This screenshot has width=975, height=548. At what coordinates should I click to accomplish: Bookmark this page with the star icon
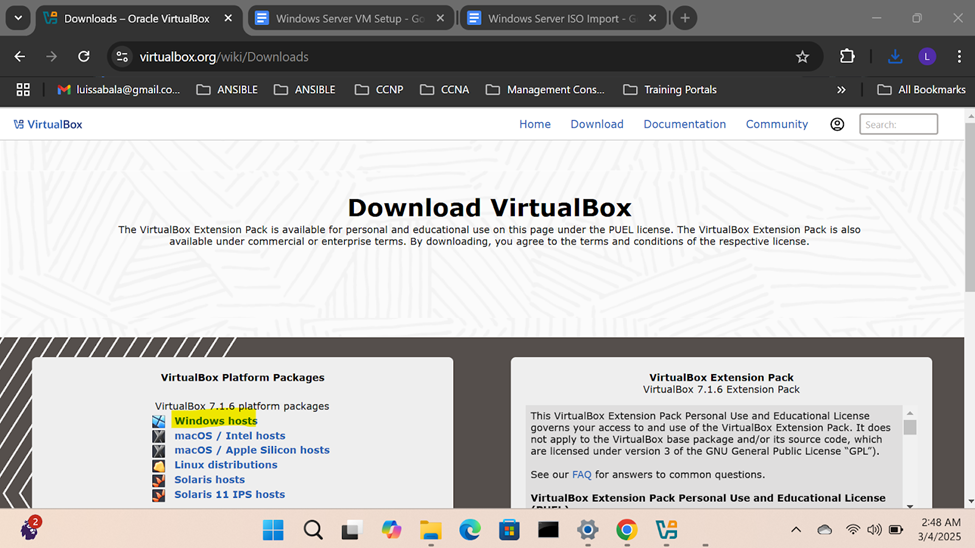[x=802, y=57]
